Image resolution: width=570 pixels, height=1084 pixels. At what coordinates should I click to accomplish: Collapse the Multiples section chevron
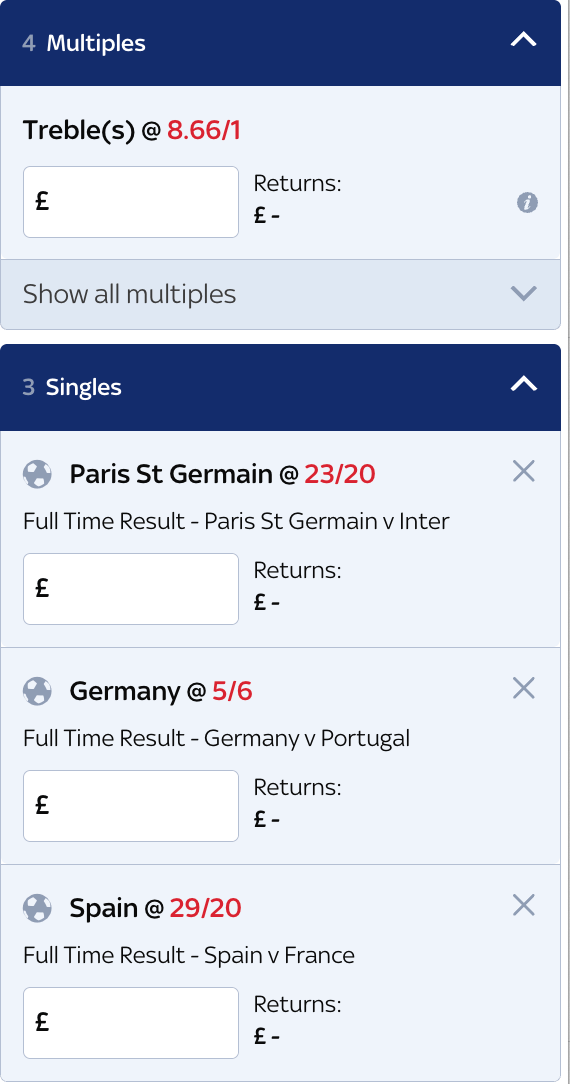click(524, 40)
